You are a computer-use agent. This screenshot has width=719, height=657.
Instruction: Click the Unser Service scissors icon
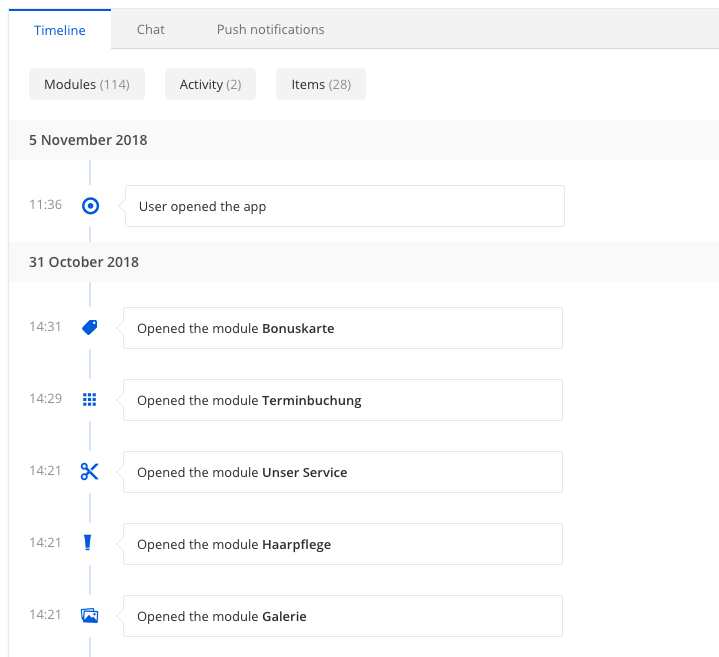(89, 471)
